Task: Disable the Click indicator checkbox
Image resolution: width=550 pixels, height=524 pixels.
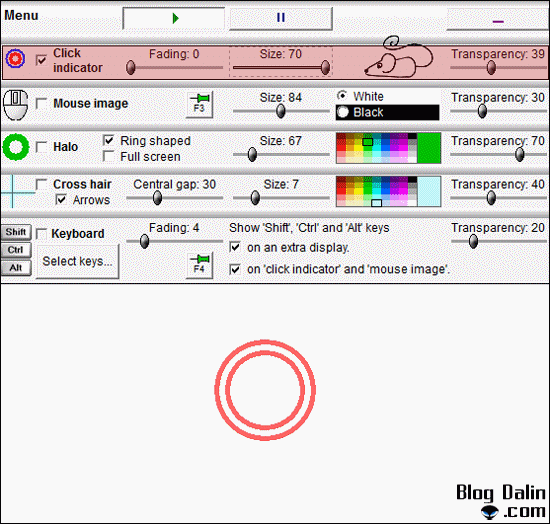Action: pos(41,60)
